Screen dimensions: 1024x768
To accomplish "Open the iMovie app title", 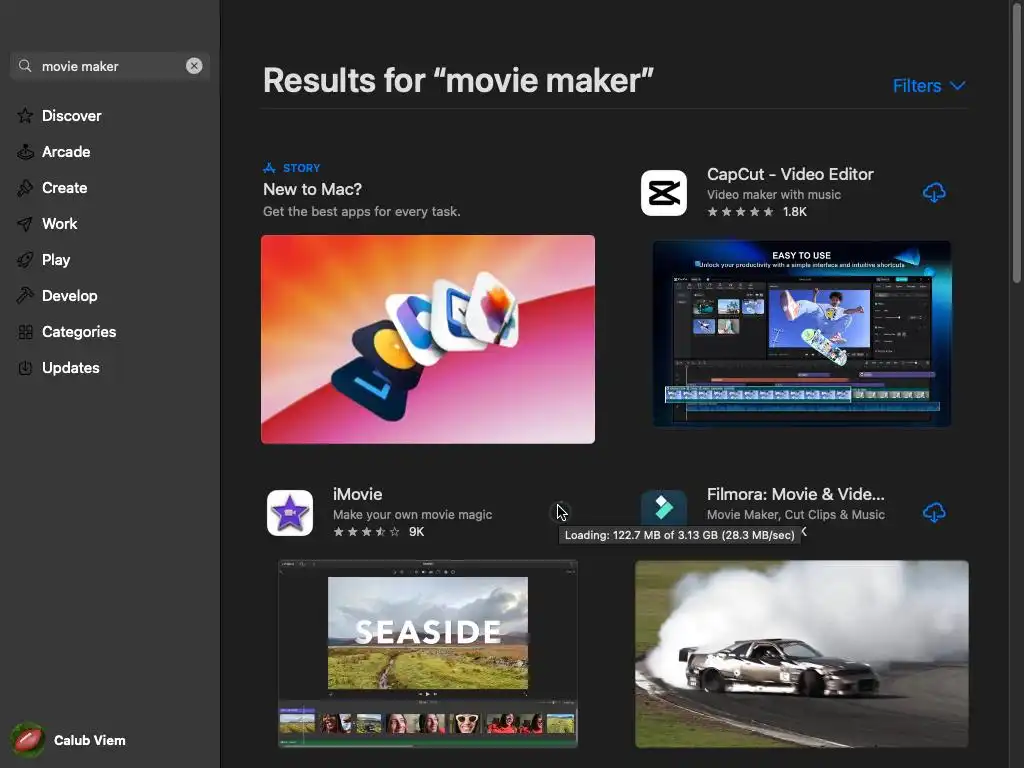I will [x=357, y=494].
